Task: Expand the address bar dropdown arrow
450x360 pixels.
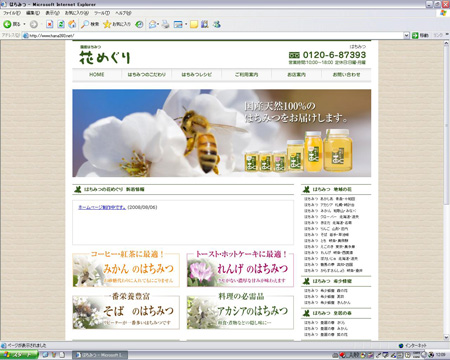Action: (x=406, y=35)
